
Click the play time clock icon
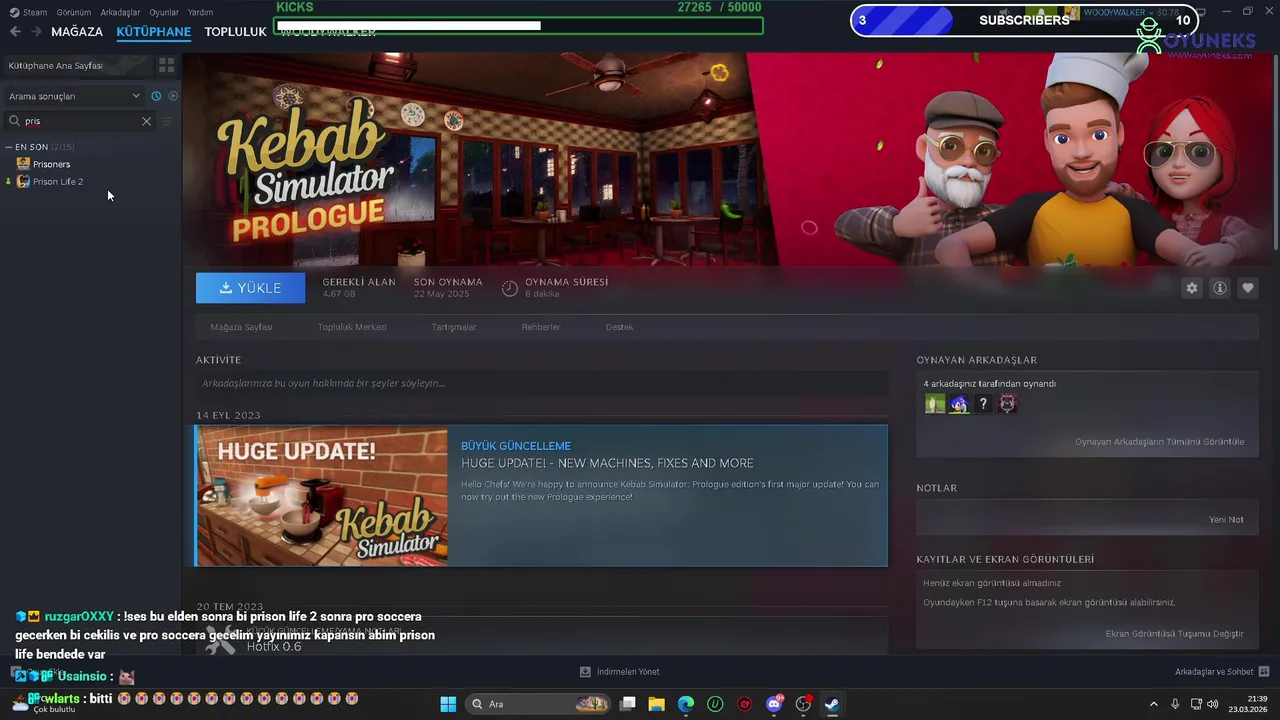pos(510,288)
